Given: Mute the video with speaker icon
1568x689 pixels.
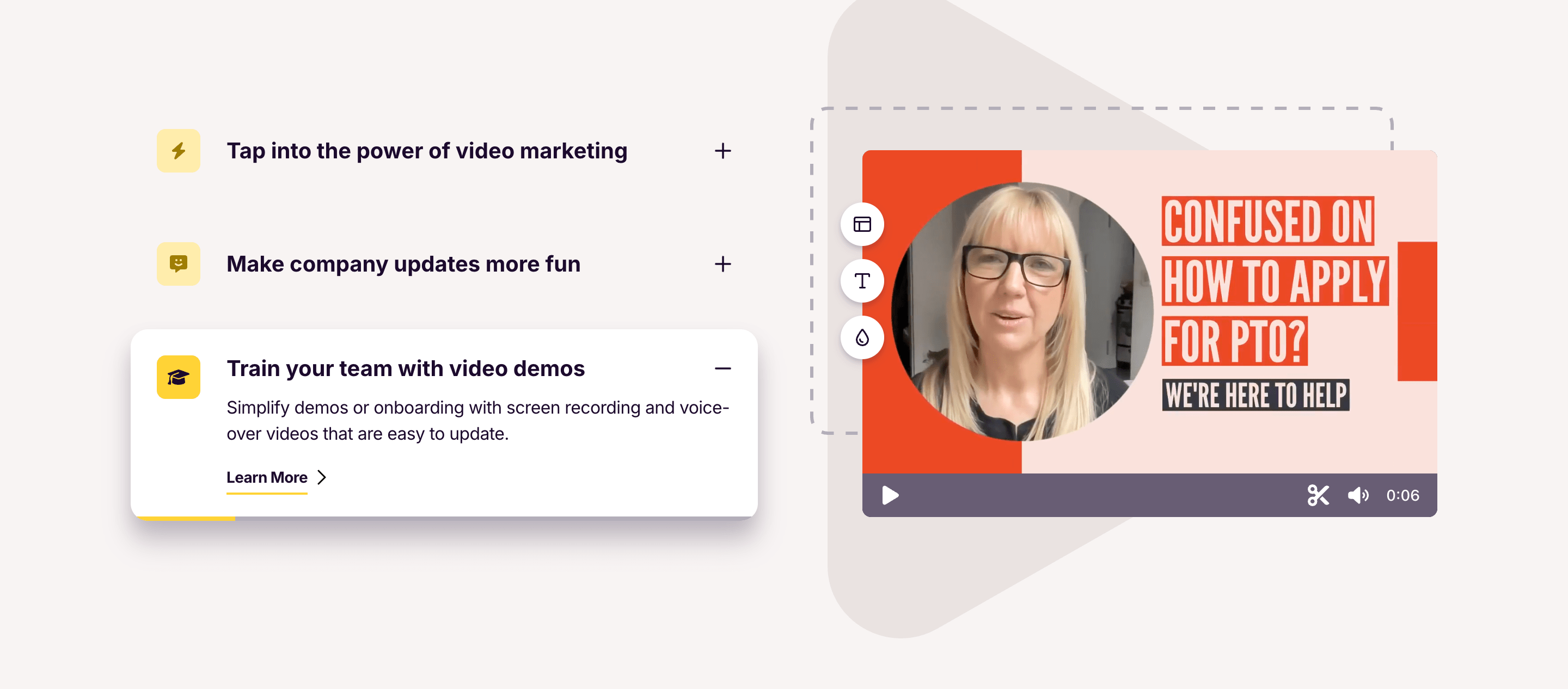Looking at the screenshot, I should point(1358,495).
